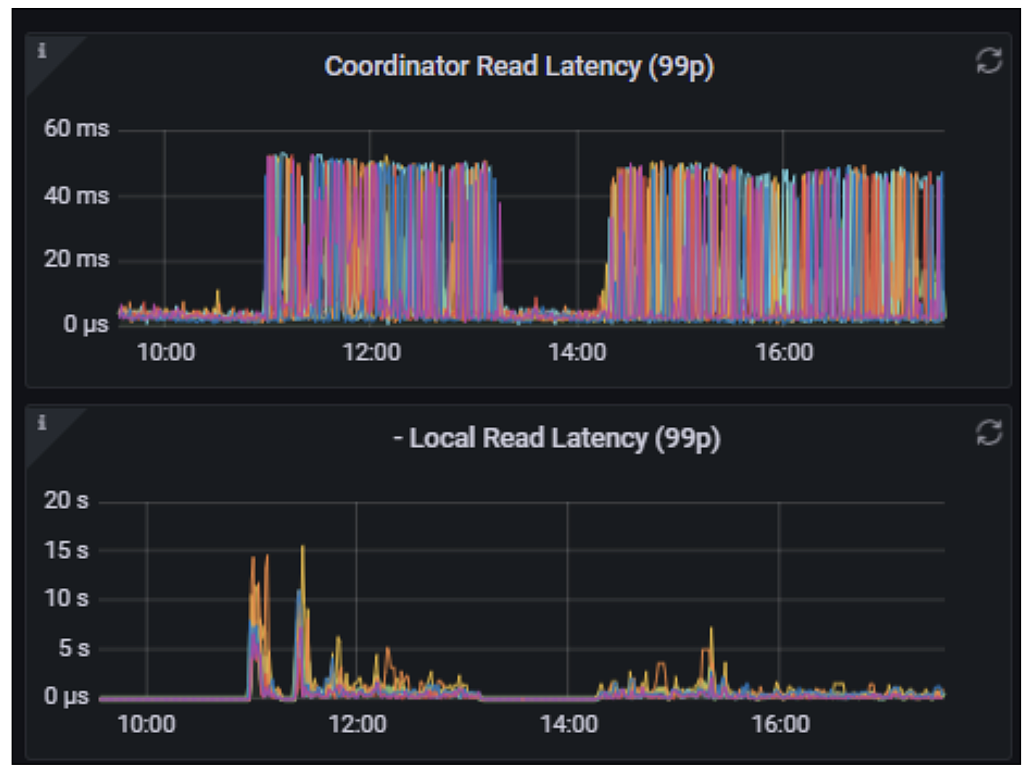The width and height of the screenshot is (1024, 770).
Task: Click the tallest yellow spike in Local Read graph
Action: click(302, 548)
